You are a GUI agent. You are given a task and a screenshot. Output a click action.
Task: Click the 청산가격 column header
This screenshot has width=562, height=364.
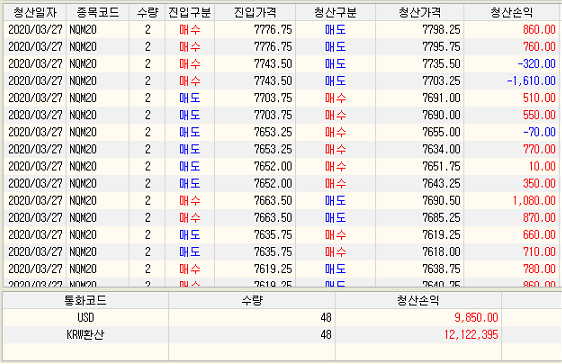[x=419, y=13]
